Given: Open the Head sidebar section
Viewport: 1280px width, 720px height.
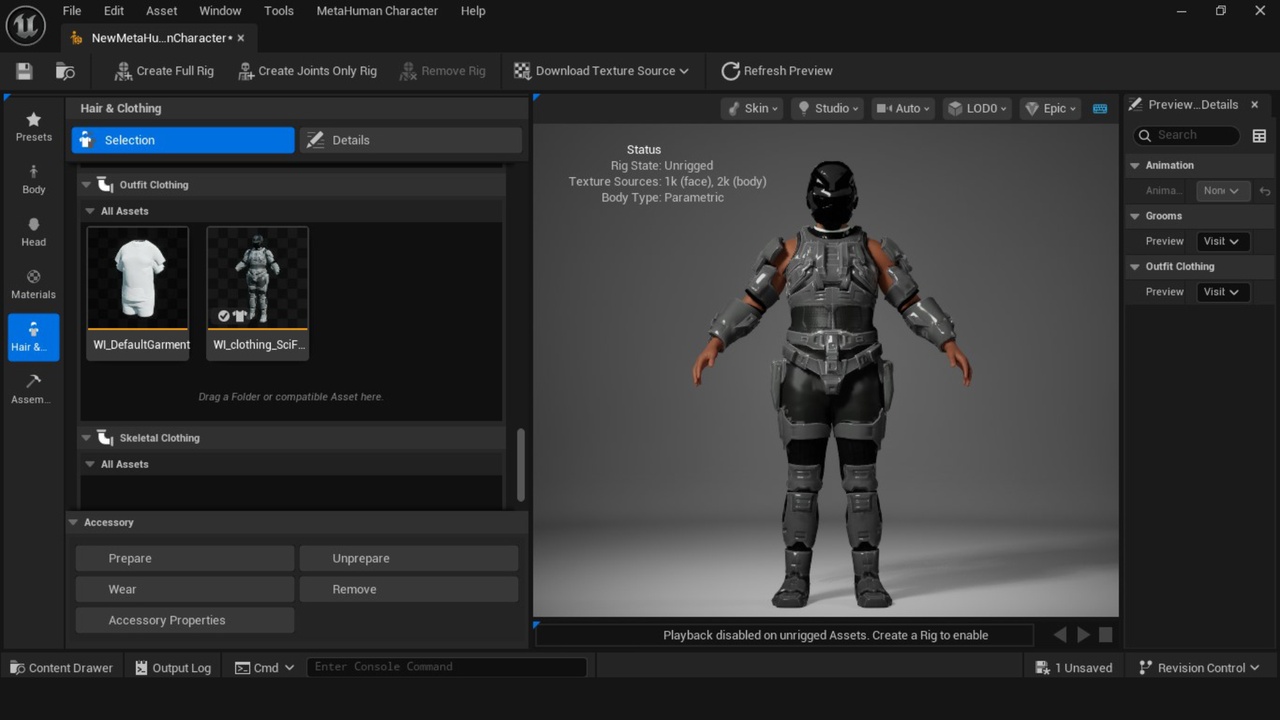Looking at the screenshot, I should (34, 232).
